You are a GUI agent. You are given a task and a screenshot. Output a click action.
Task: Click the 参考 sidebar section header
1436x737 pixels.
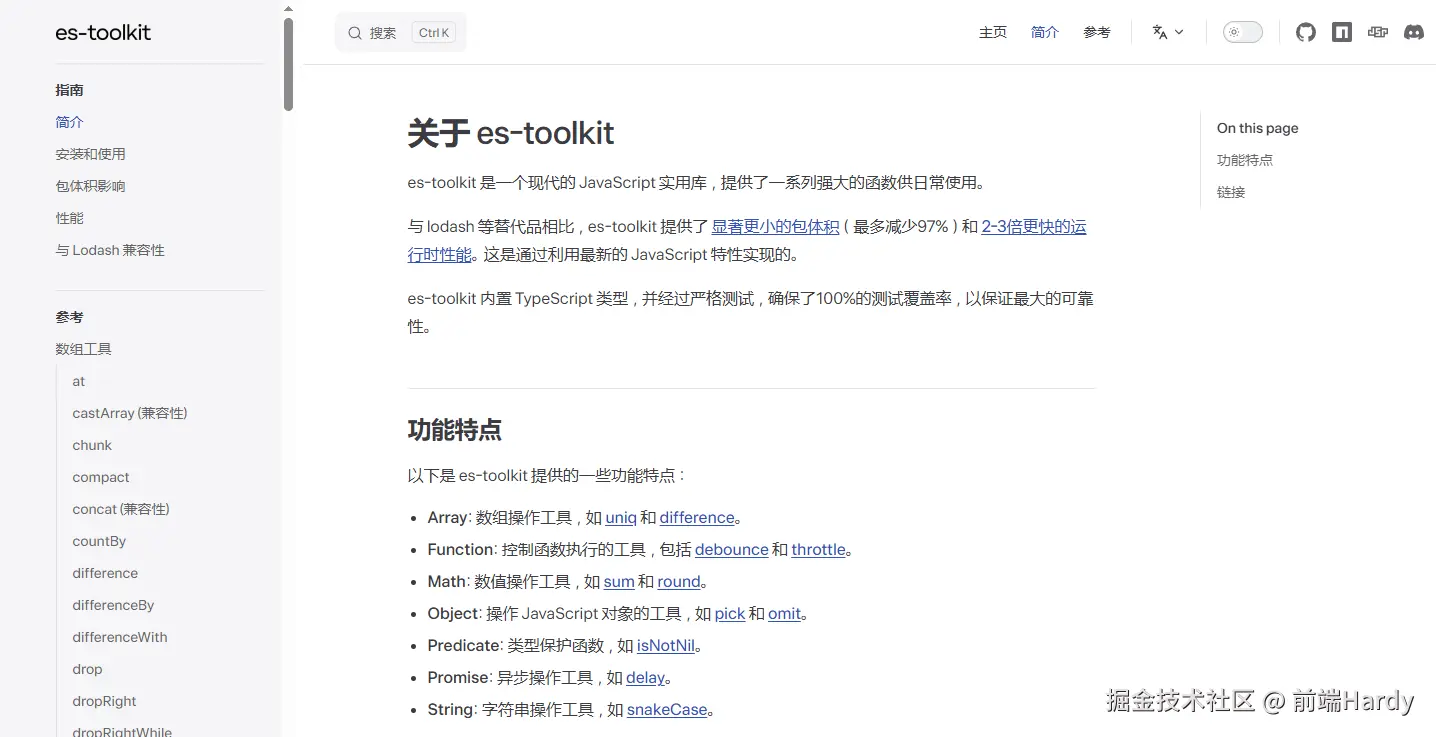point(70,317)
